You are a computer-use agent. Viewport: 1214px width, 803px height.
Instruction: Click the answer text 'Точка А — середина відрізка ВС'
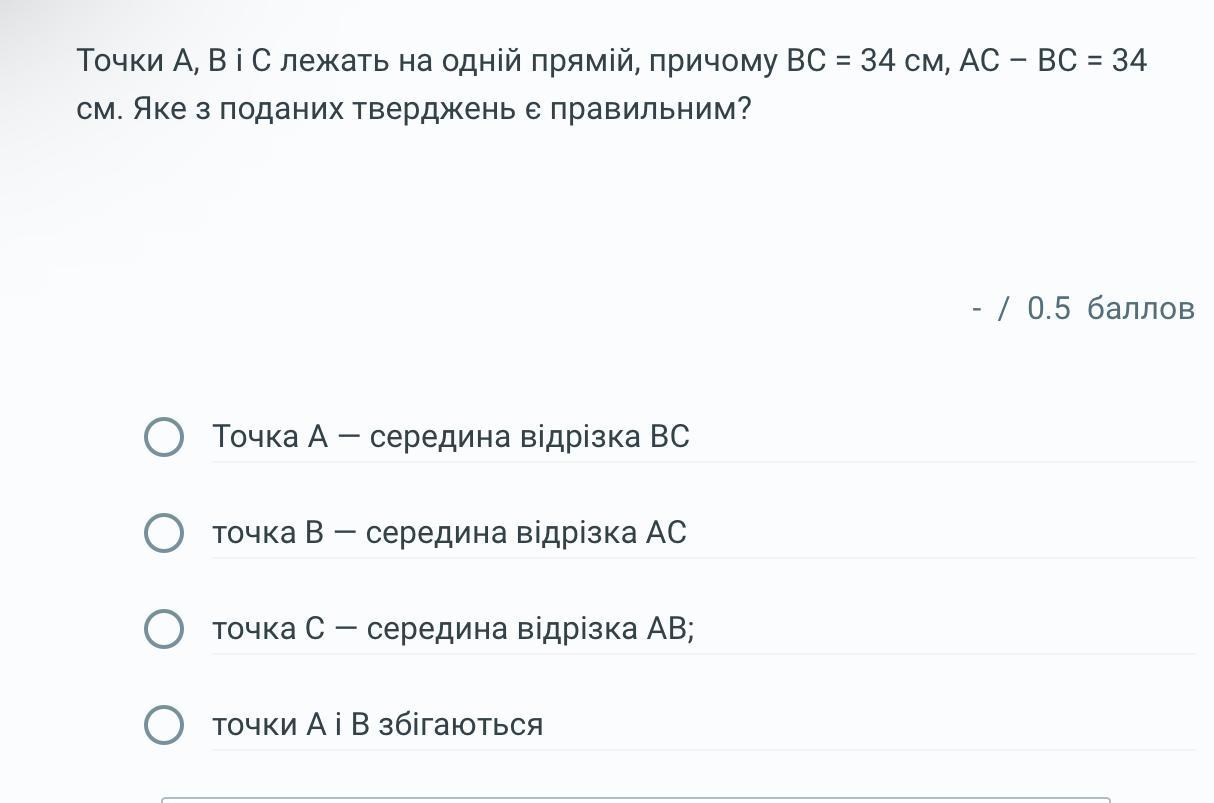pyautogui.click(x=451, y=437)
